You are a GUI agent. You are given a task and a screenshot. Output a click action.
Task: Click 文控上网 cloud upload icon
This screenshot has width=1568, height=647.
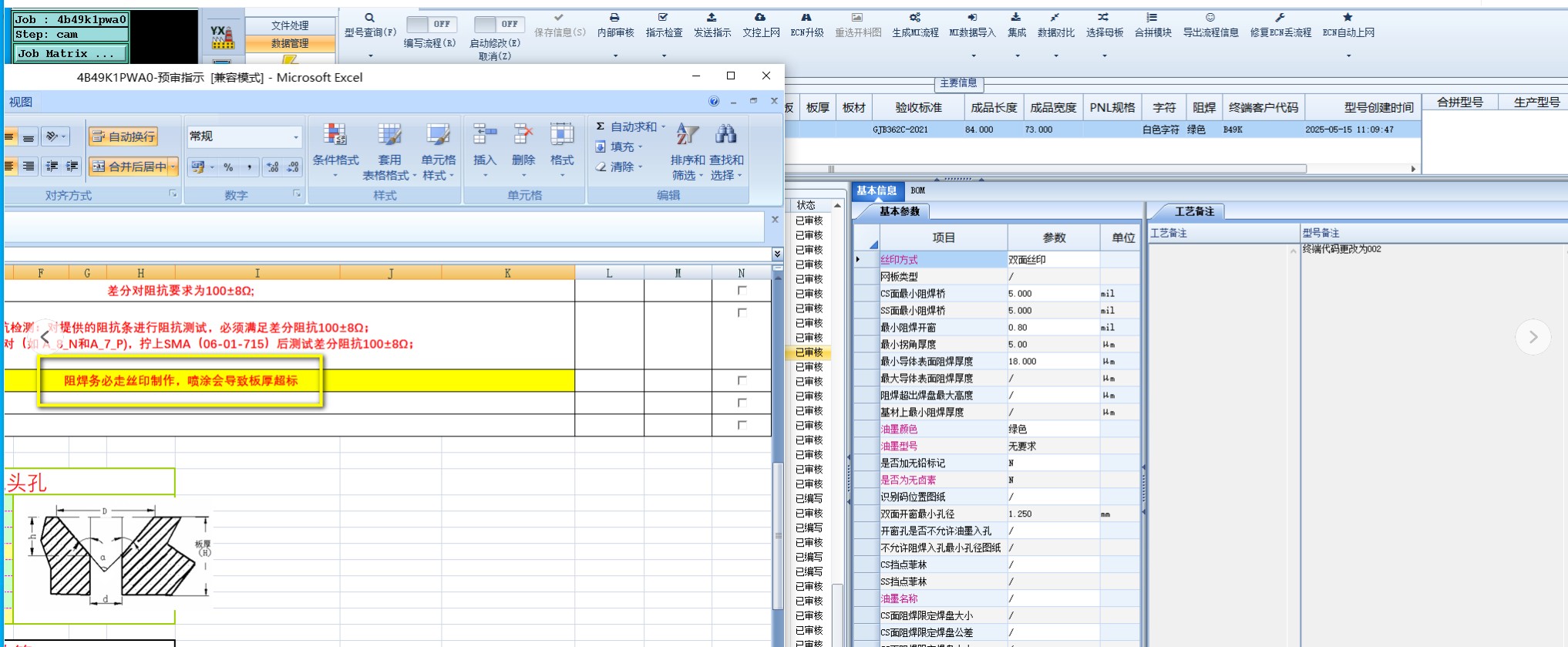[x=760, y=17]
